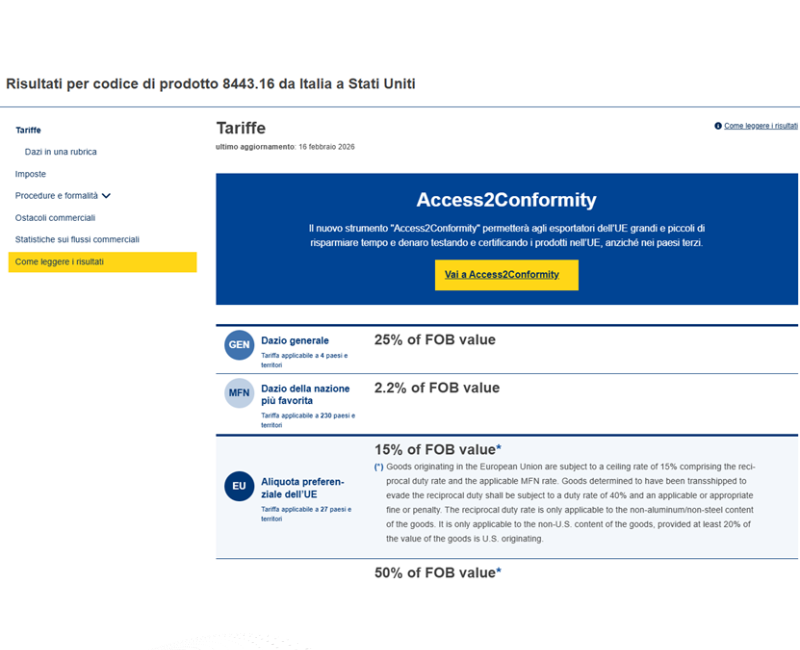Click the asterisk after 50% of FOB value
The width and height of the screenshot is (800, 650).
click(499, 572)
